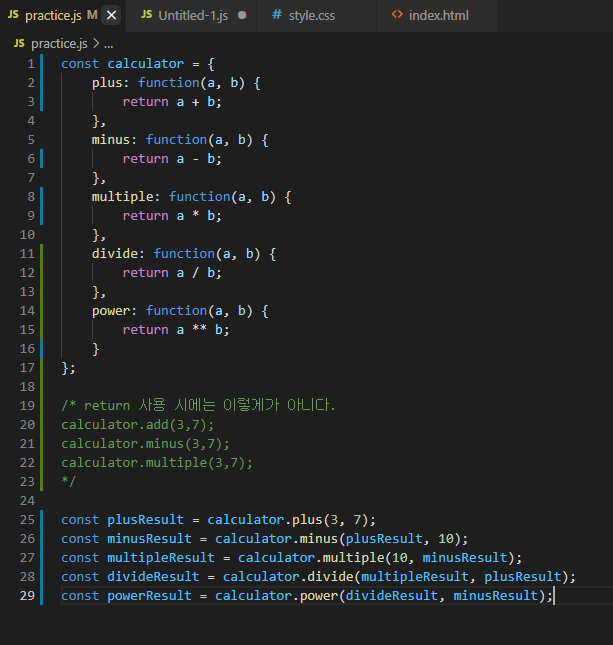Click divideResult declaration on line 28
The height and width of the screenshot is (645, 613).
click(153, 577)
